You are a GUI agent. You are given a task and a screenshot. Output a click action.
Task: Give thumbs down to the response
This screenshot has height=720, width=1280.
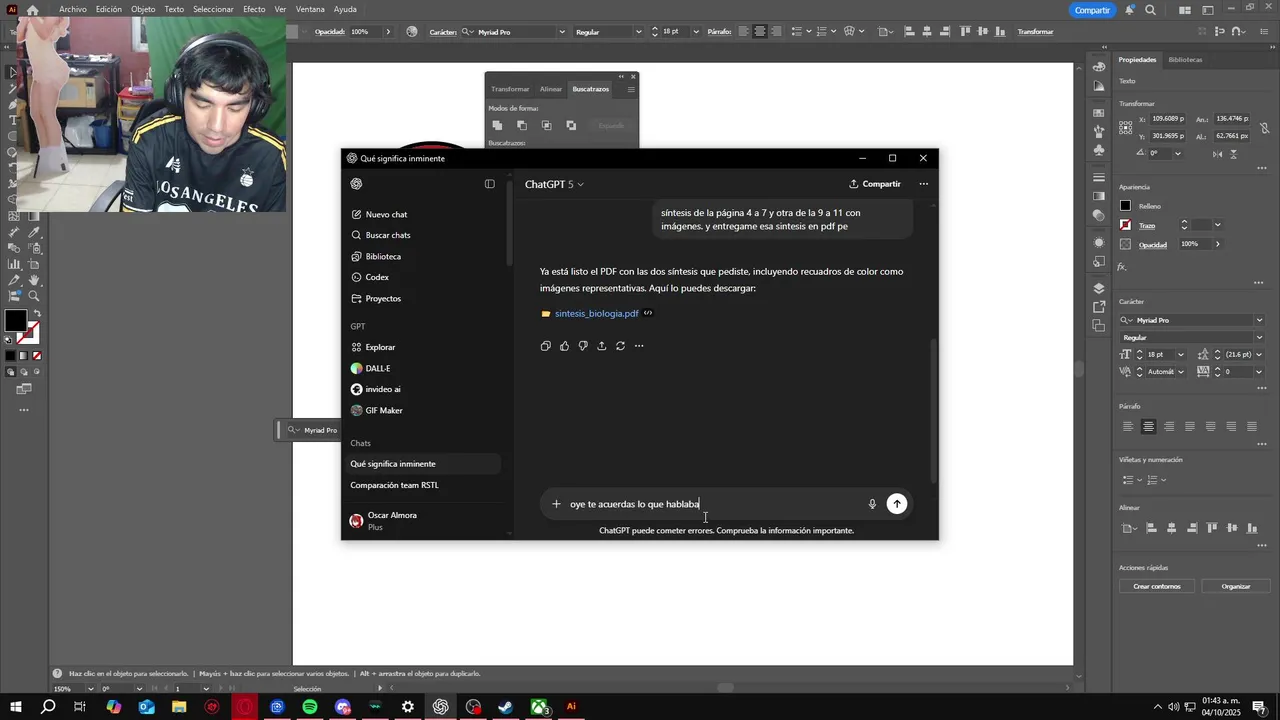tap(583, 346)
